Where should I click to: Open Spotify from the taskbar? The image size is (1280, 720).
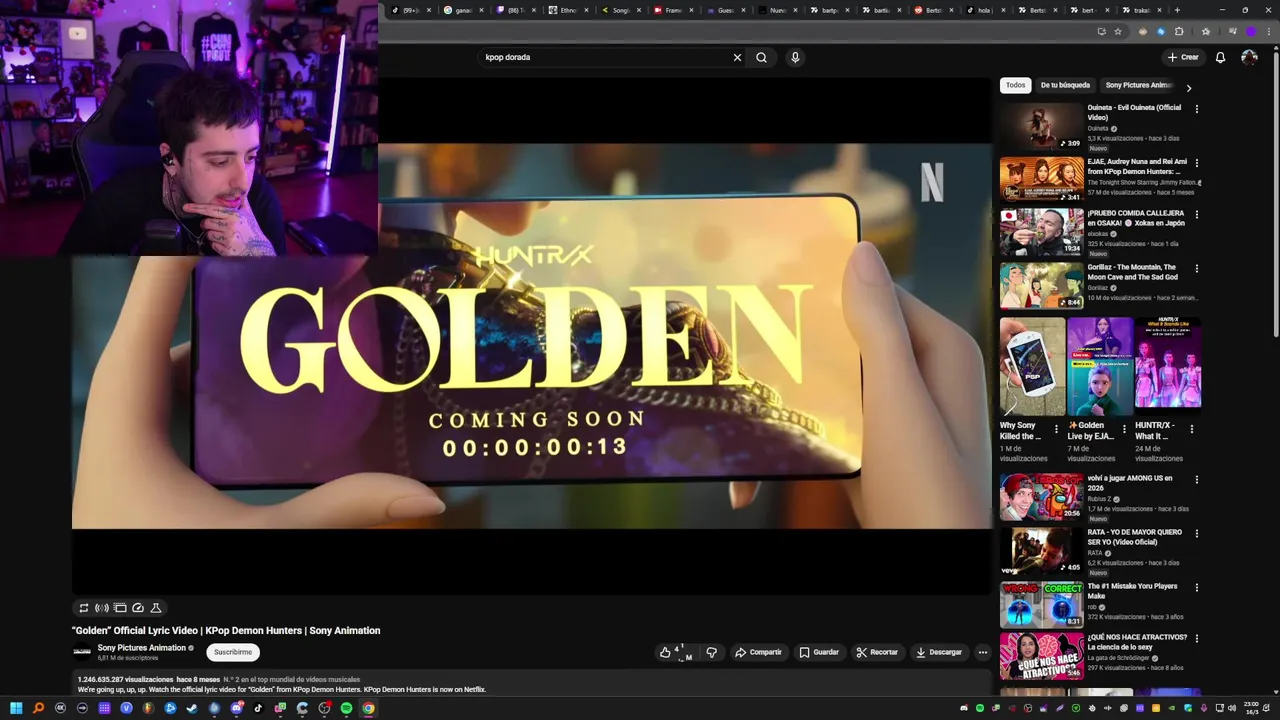(346, 708)
